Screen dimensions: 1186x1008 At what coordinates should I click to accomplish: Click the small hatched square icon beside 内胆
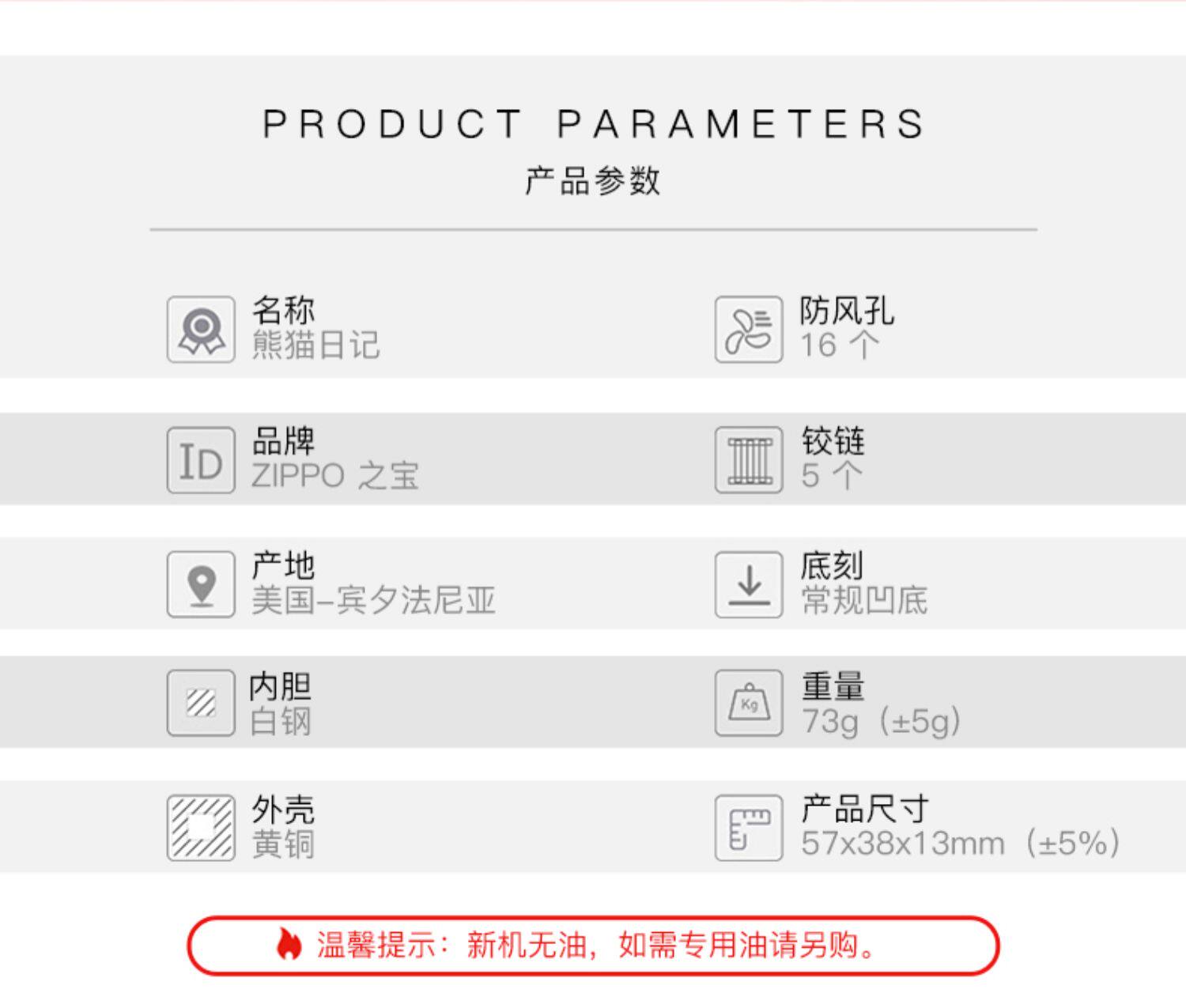(x=201, y=703)
